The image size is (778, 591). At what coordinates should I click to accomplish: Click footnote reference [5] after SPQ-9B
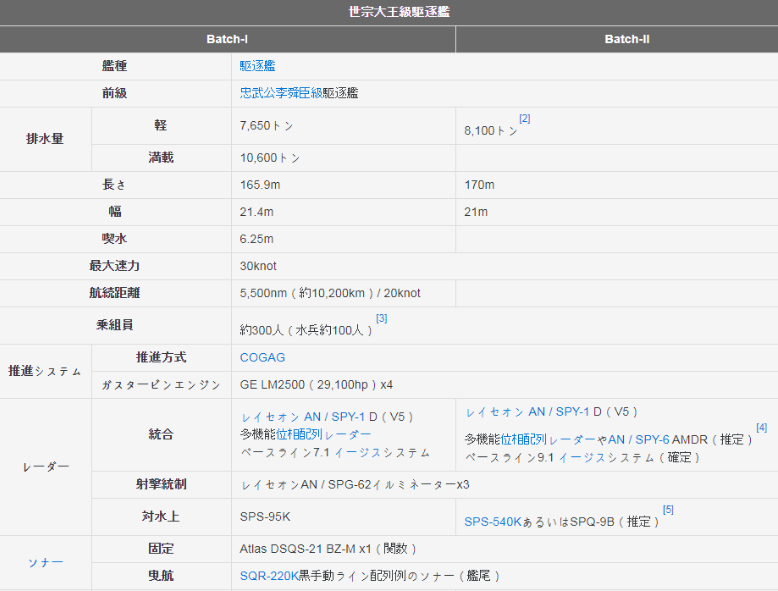click(x=668, y=510)
